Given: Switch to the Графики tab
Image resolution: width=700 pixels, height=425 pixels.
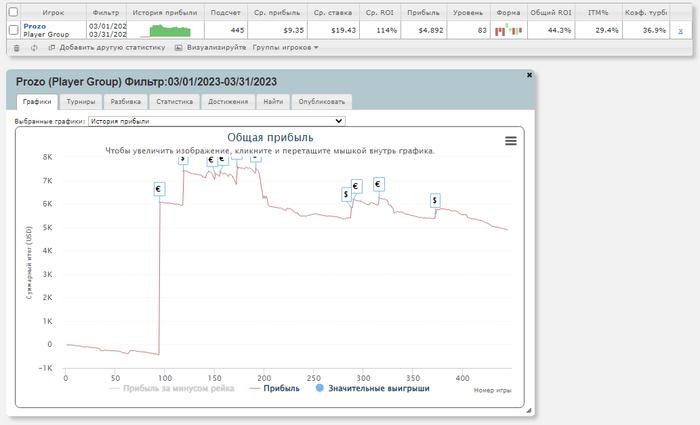Looking at the screenshot, I should click(x=37, y=102).
